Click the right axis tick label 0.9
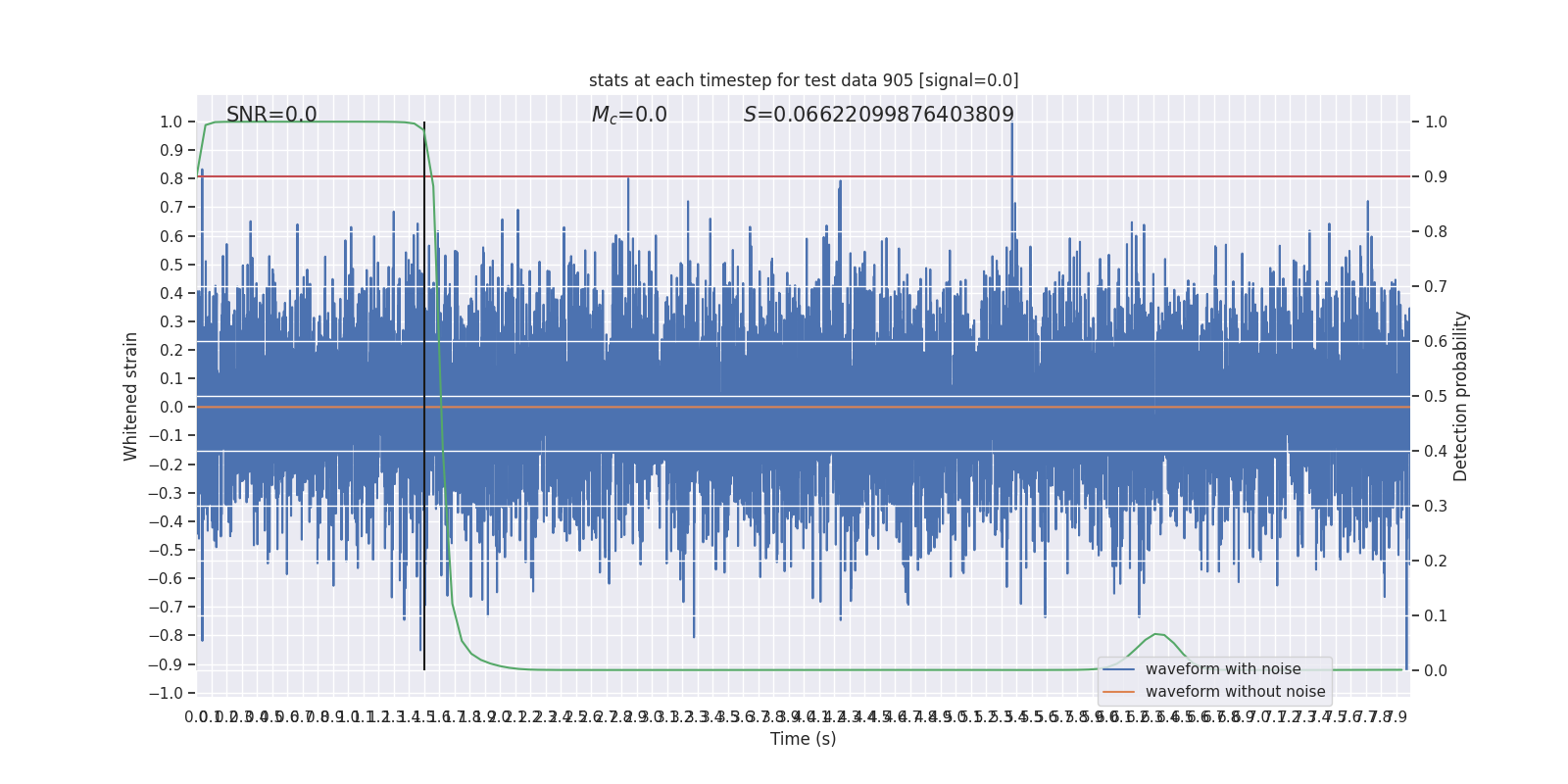1568x784 pixels. (1436, 177)
